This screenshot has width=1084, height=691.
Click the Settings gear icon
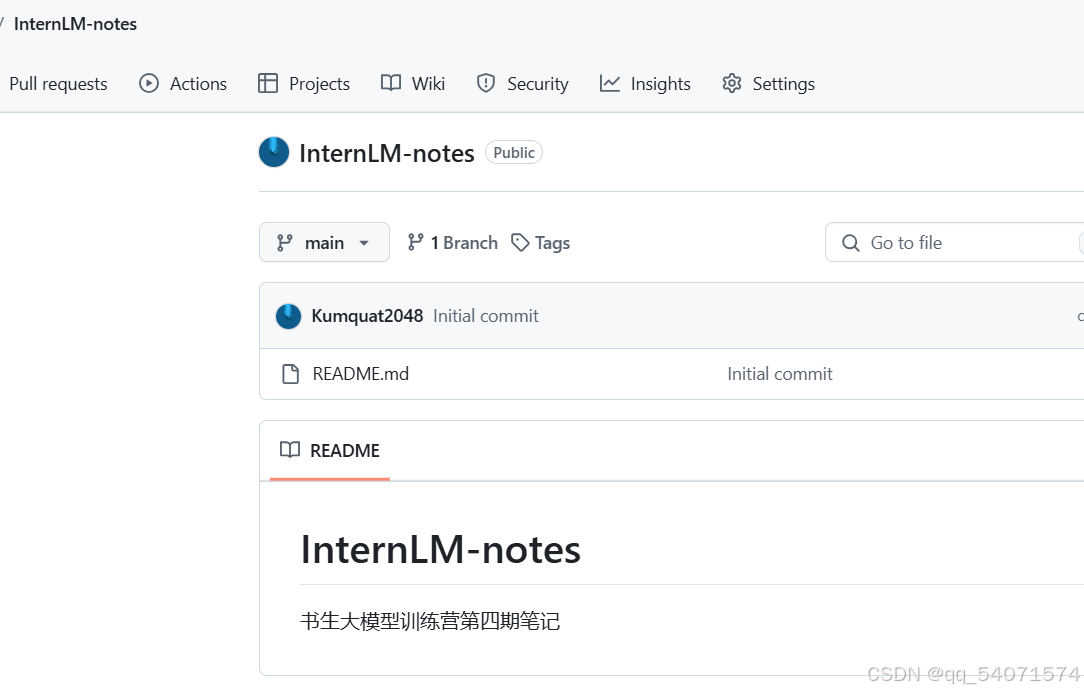[x=731, y=84]
